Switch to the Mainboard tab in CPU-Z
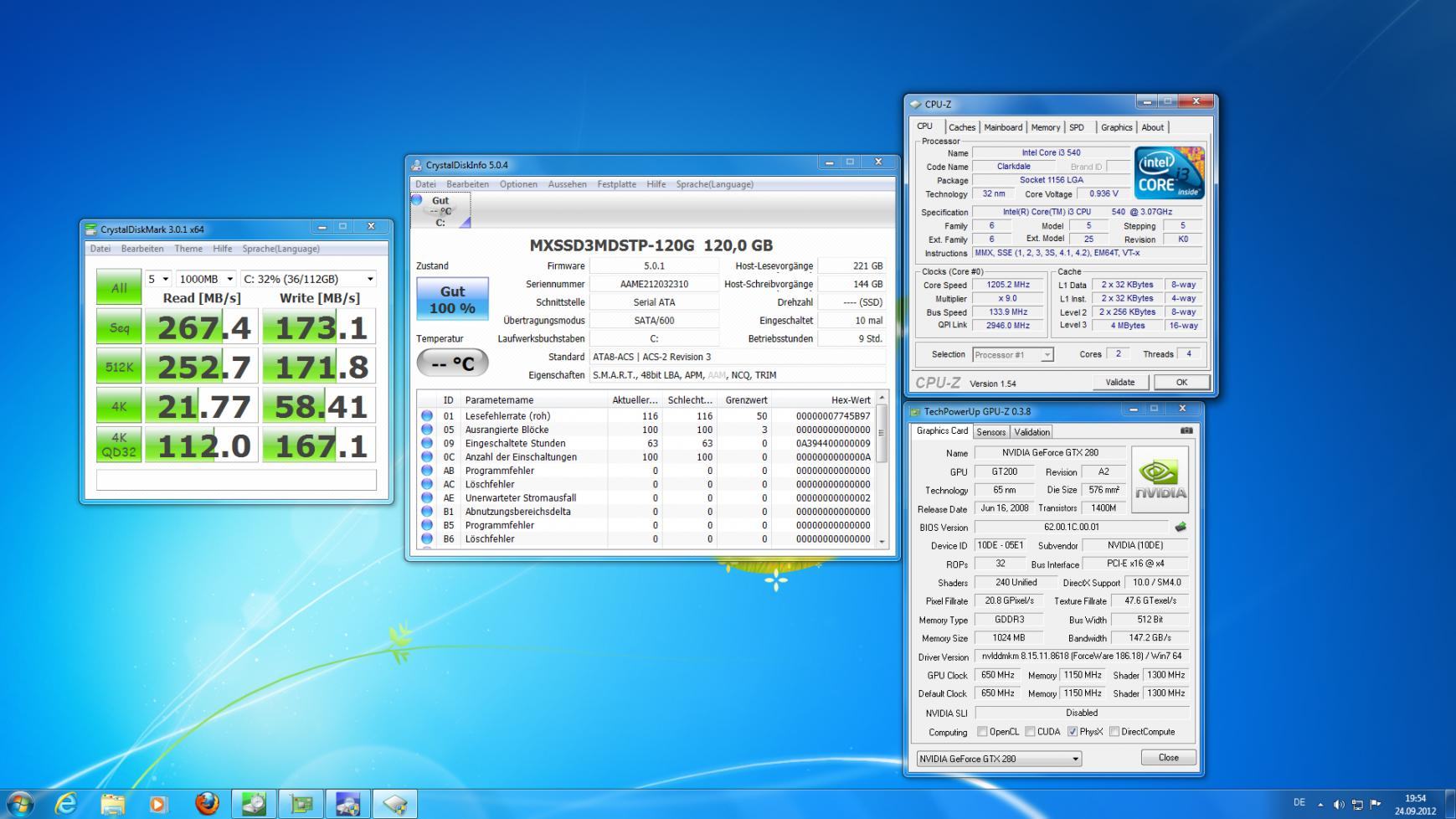 coord(1002,127)
